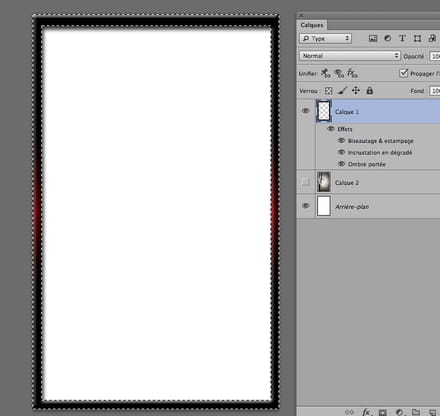
Task: Select the Calque 1 layer thumbnail
Action: pos(324,111)
